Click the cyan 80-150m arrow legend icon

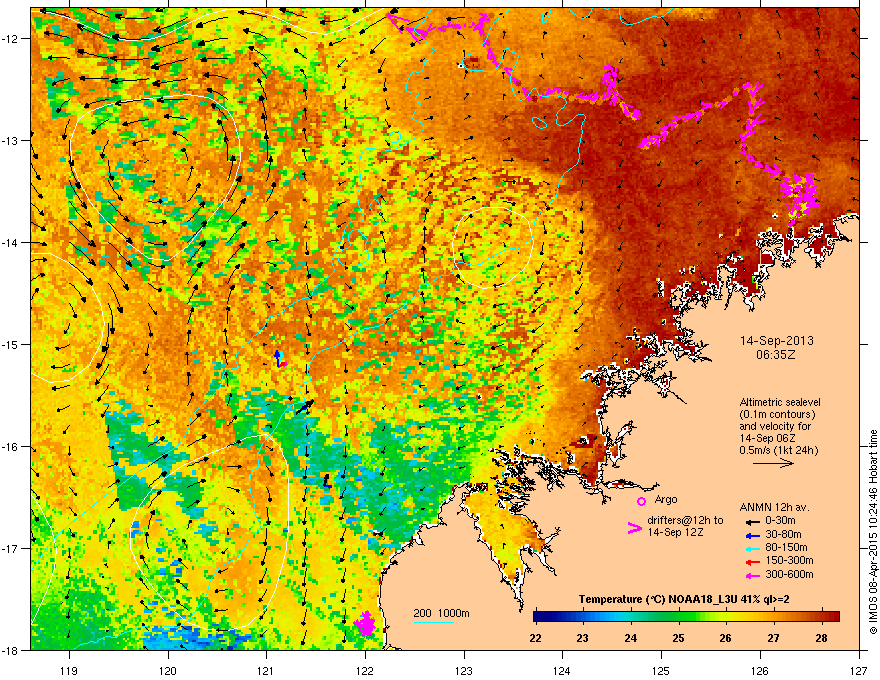[751, 548]
